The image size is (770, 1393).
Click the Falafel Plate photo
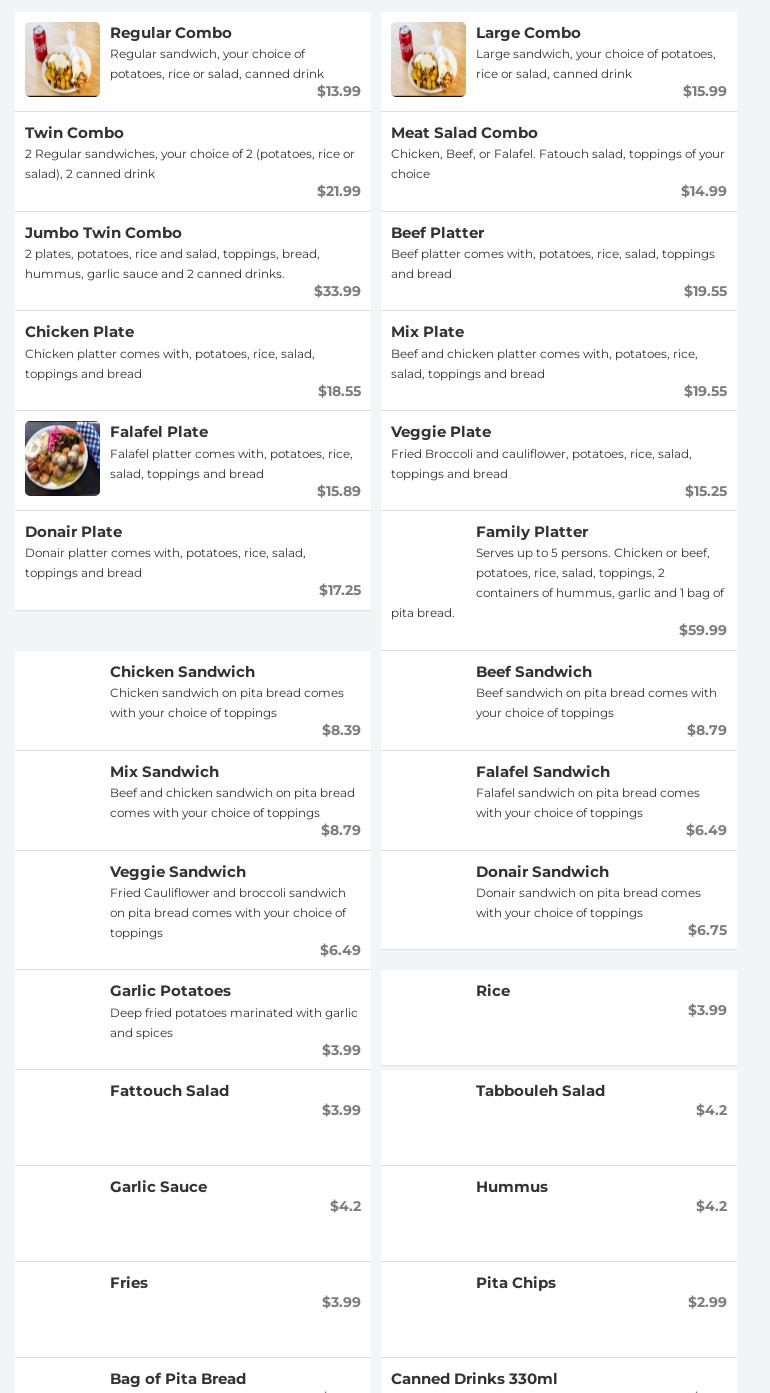[x=62, y=458]
